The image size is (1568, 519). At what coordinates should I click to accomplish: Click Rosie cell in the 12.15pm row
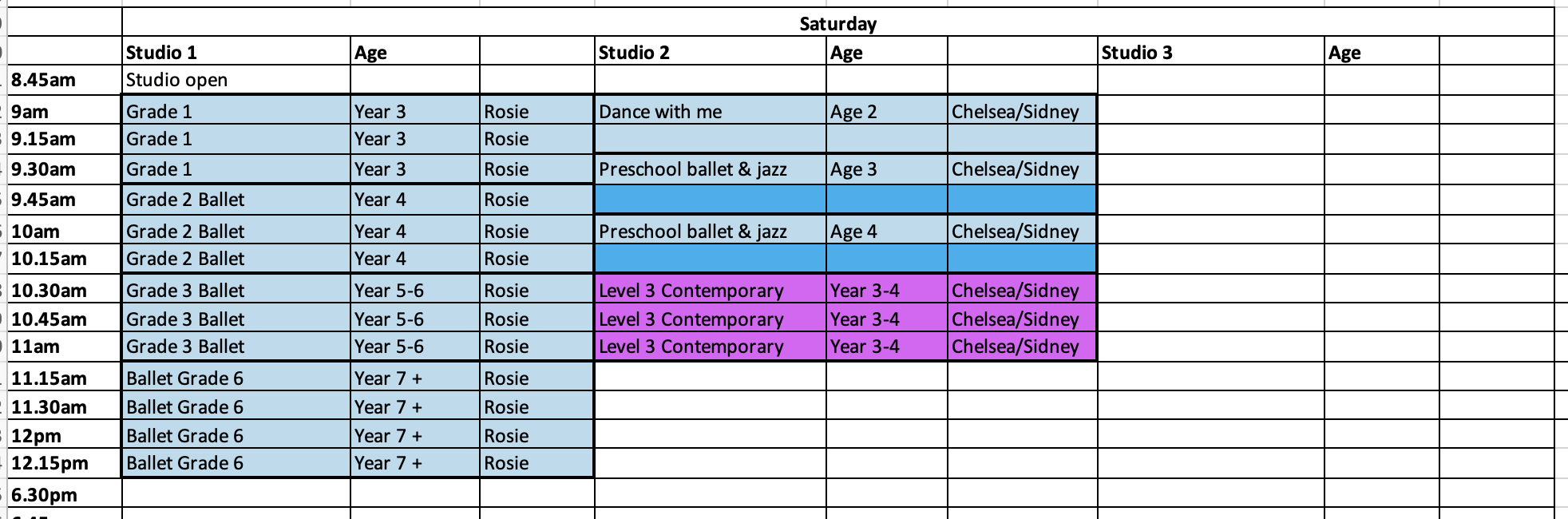click(x=537, y=462)
